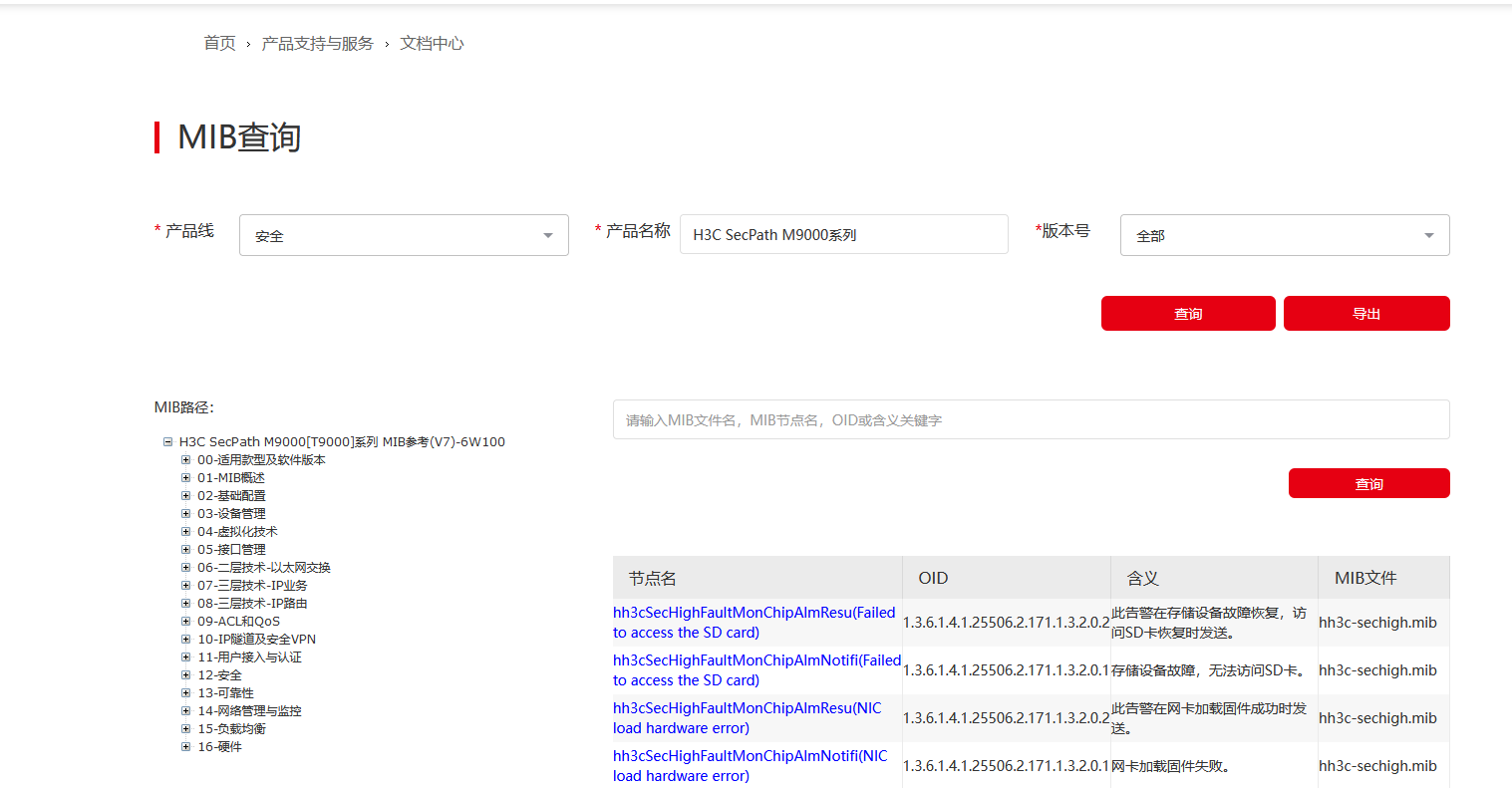This screenshot has height=788, width=1512.
Task: Click the MIB查询 page heading
Action: tap(239, 137)
